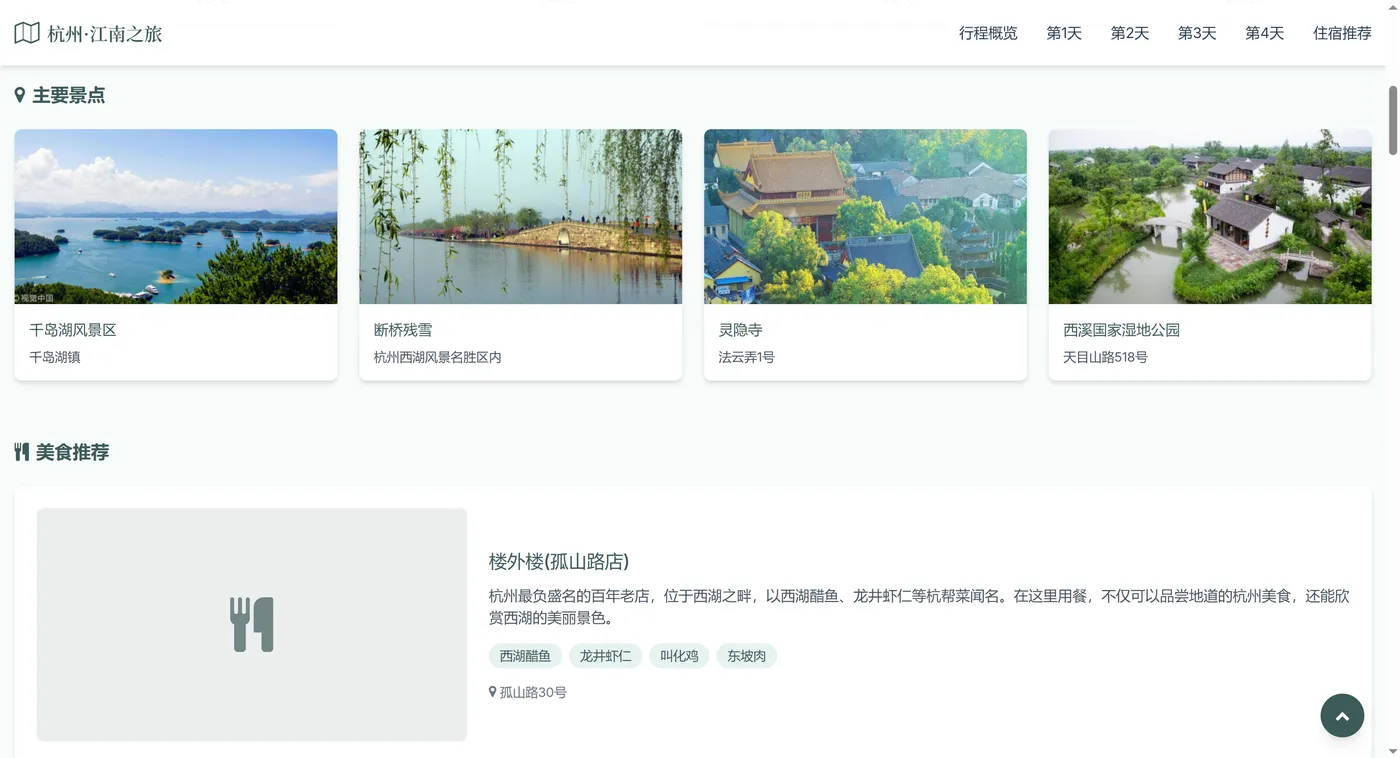This screenshot has height=758, width=1400.
Task: Click the 龙井虾仁 tag pill
Action: pyautogui.click(x=605, y=656)
